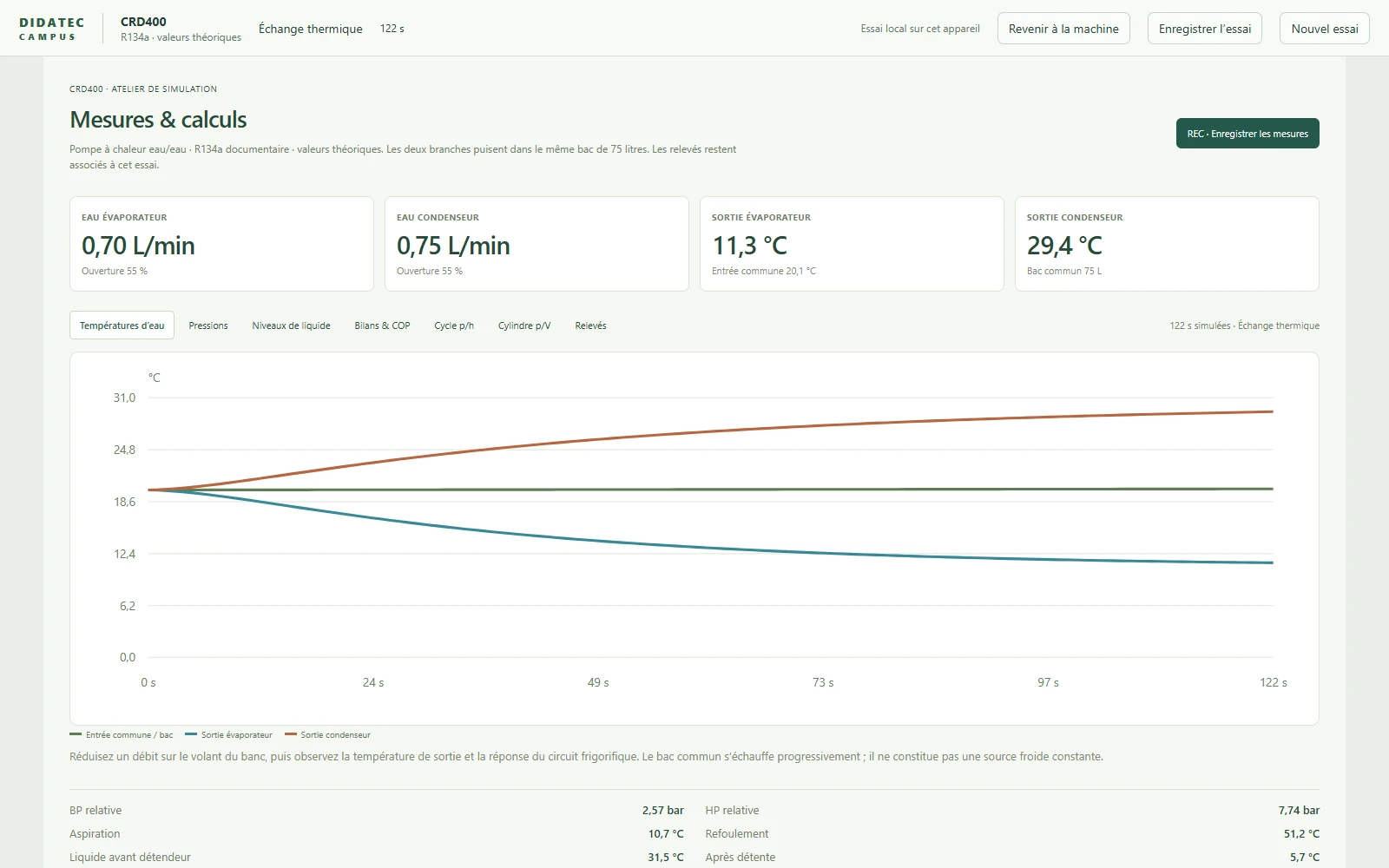Open the Bilans & COP tab
The width and height of the screenshot is (1389, 868).
tap(382, 325)
